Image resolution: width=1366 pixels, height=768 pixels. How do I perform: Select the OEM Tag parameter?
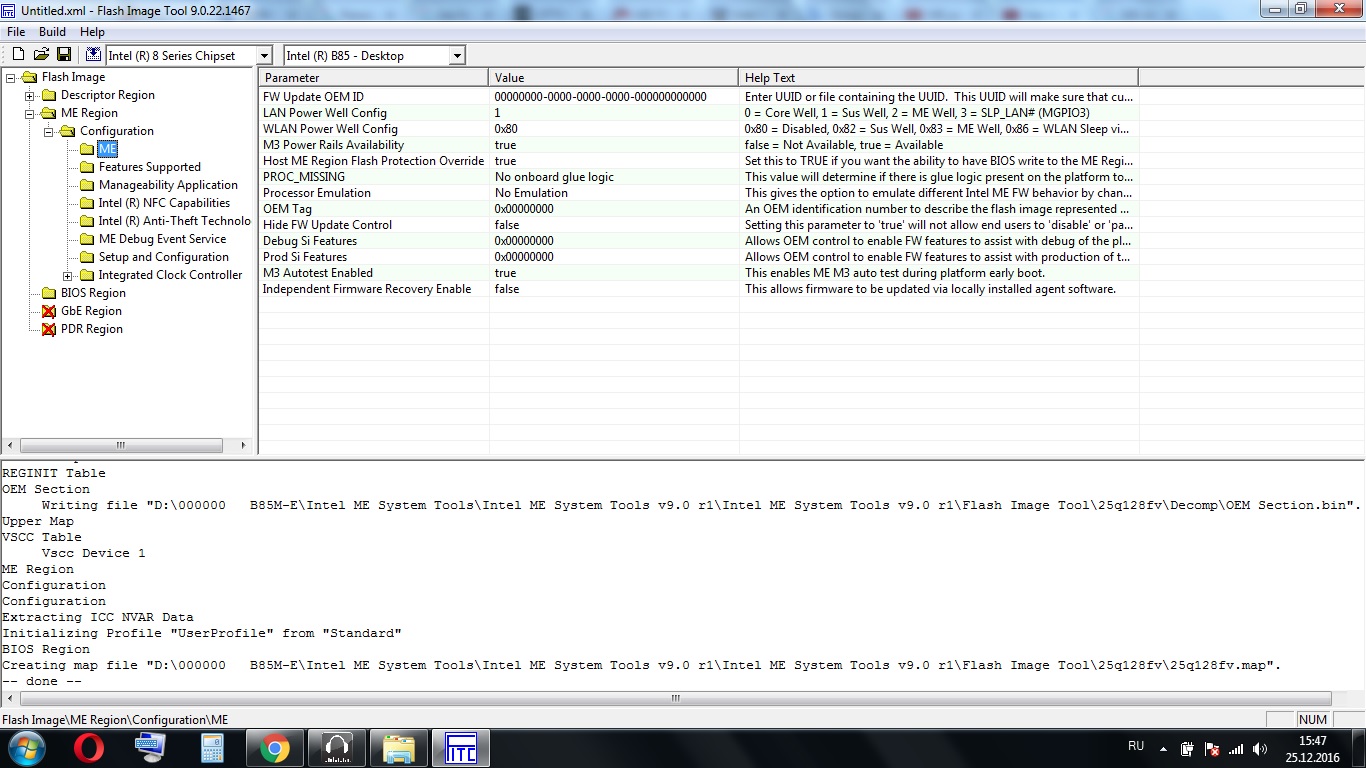coord(287,209)
